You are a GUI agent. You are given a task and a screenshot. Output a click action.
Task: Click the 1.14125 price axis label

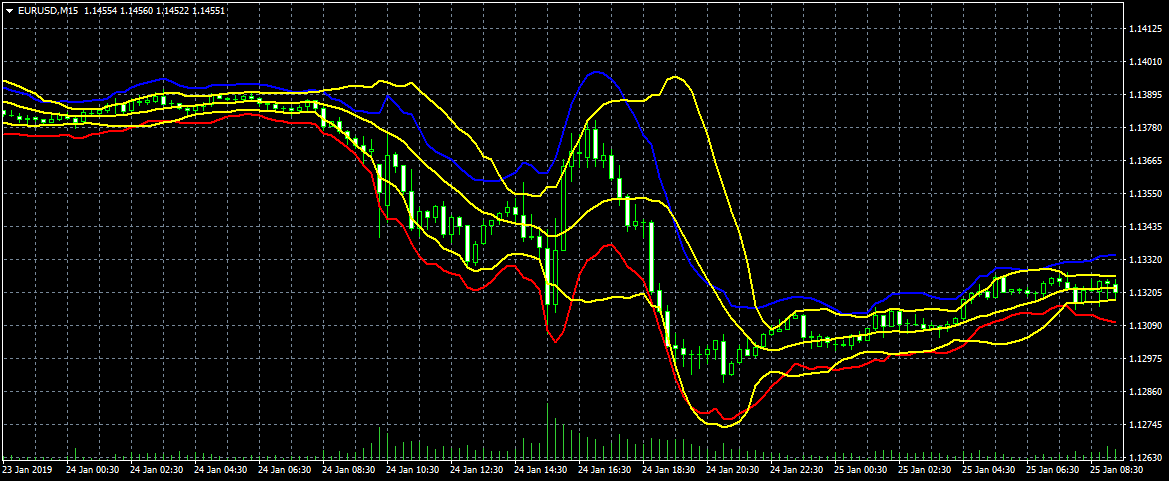[x=1147, y=28]
